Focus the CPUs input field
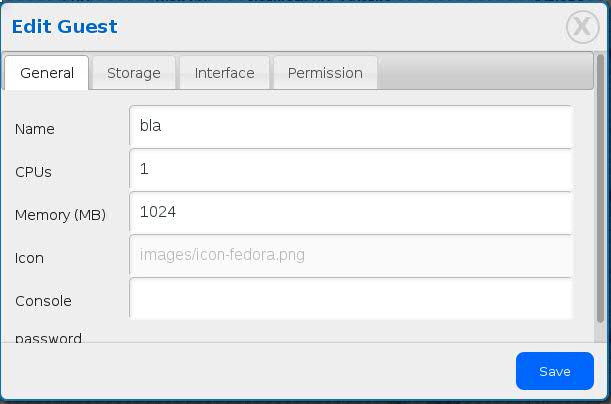 [350, 170]
